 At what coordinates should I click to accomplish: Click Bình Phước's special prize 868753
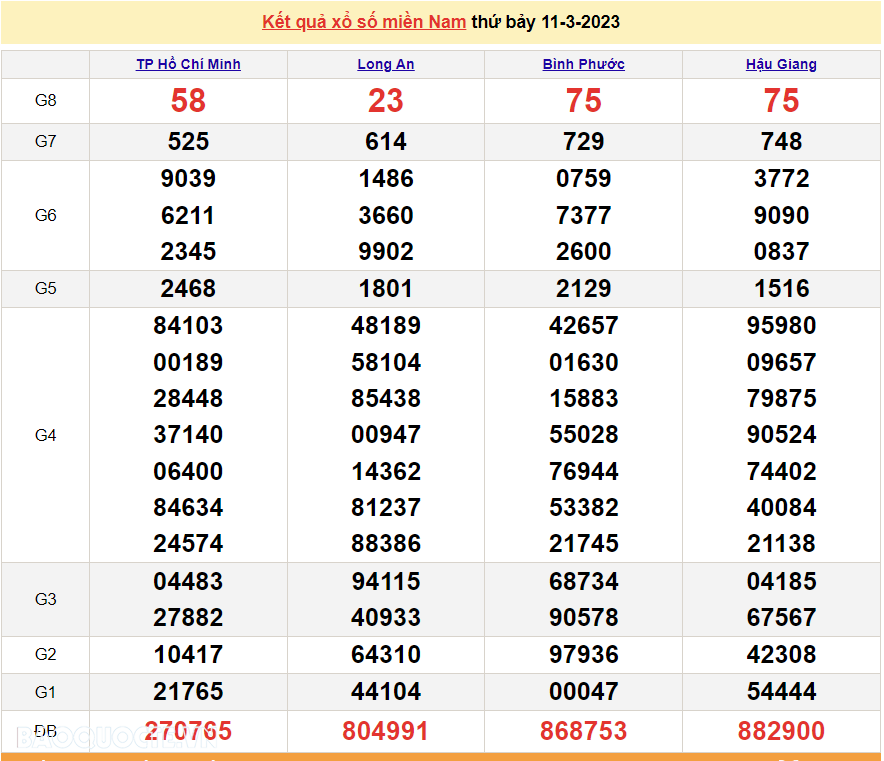[x=583, y=731]
